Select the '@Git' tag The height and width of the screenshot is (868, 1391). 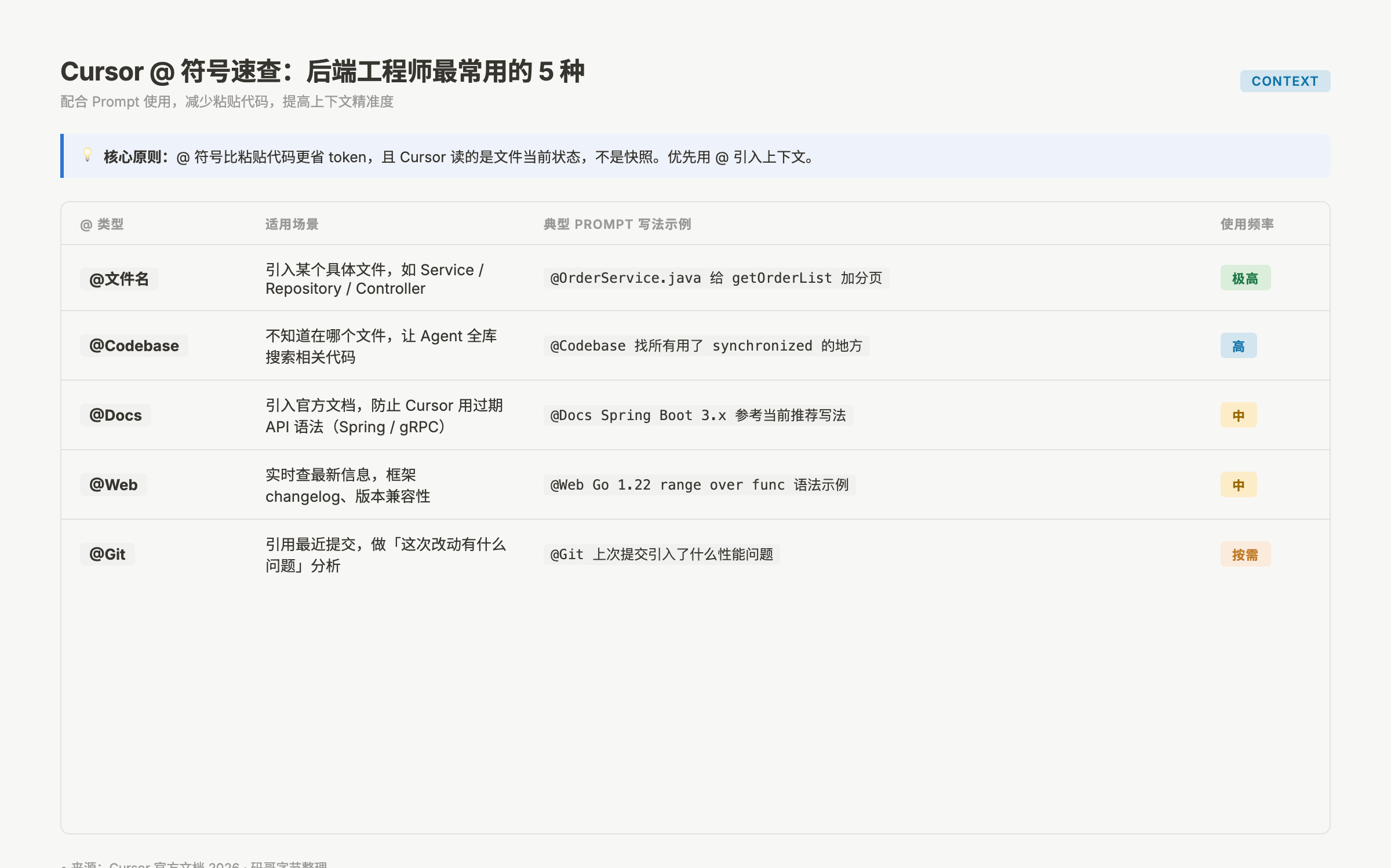(107, 555)
